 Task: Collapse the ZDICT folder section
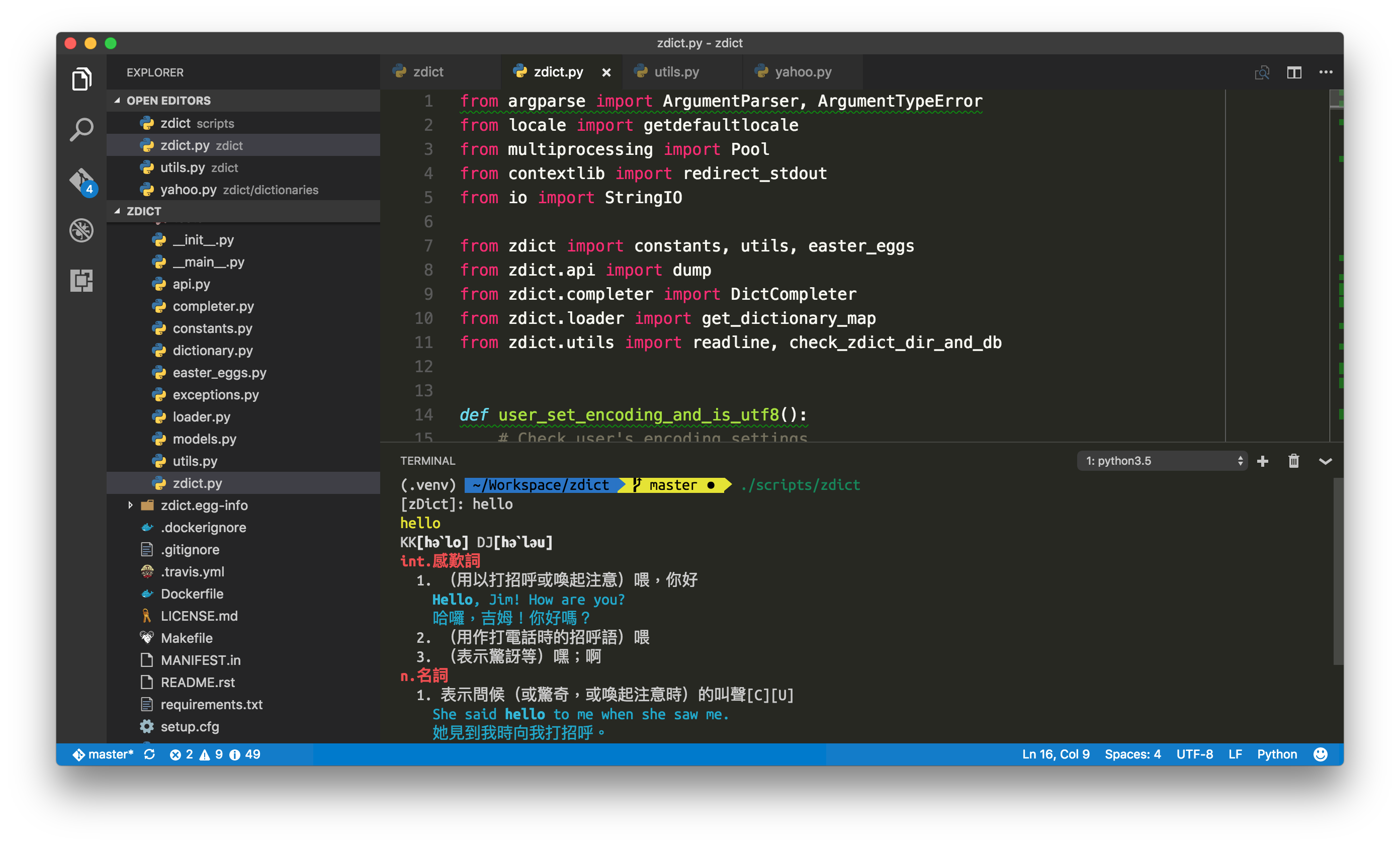click(243, 211)
